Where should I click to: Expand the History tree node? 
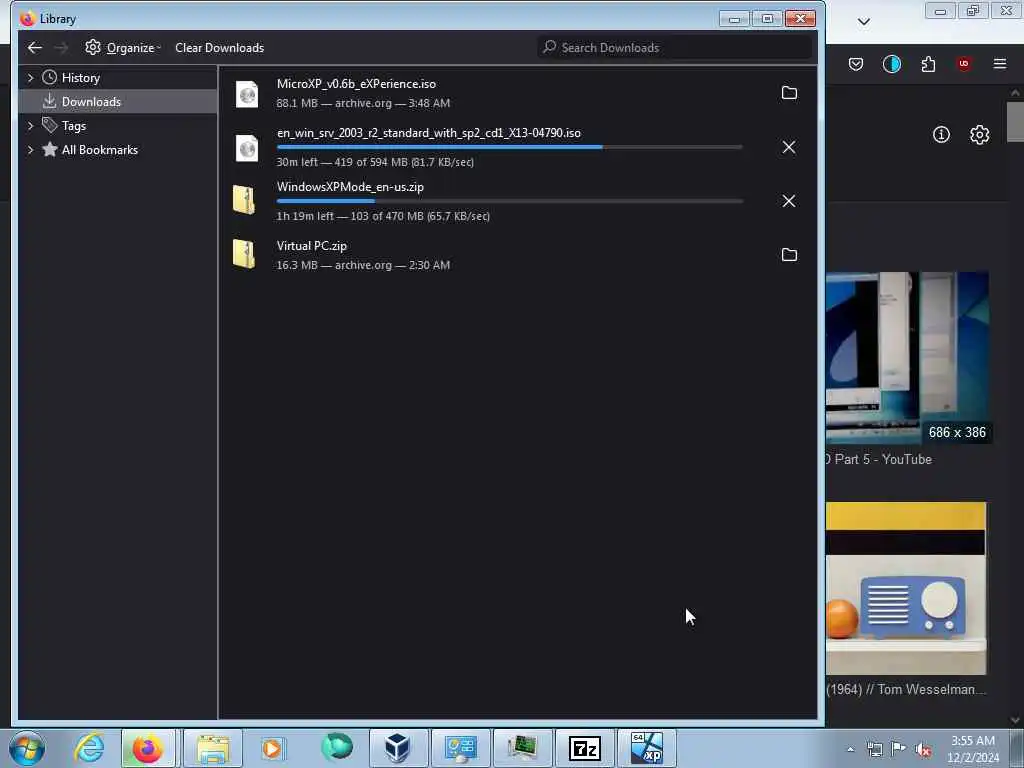tap(30, 78)
